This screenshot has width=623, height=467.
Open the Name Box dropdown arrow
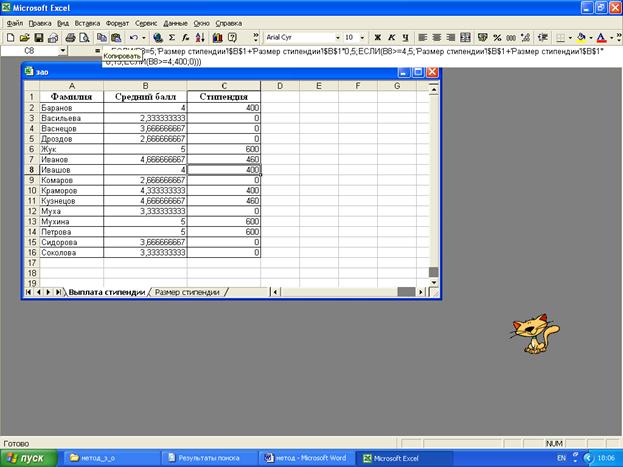63,51
